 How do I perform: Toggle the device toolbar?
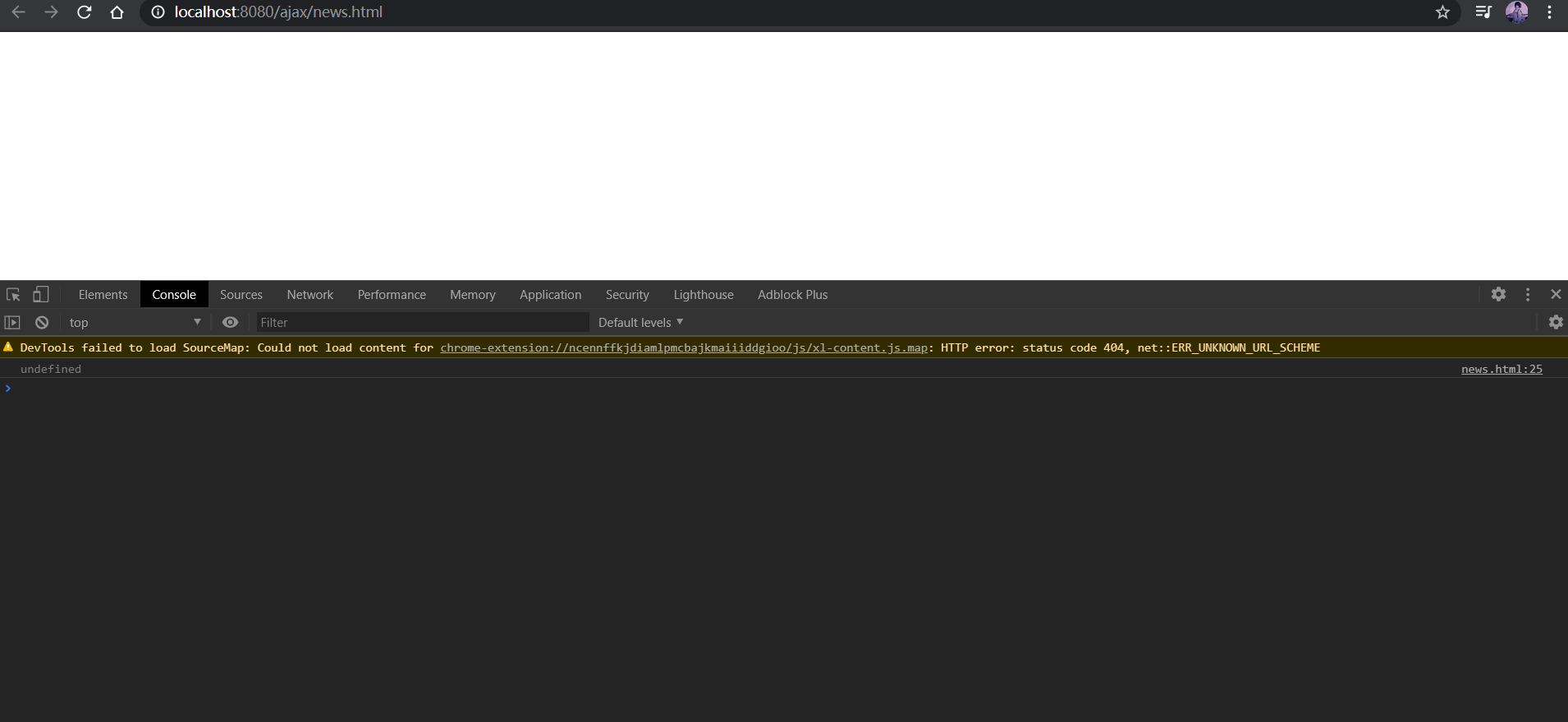pos(40,294)
